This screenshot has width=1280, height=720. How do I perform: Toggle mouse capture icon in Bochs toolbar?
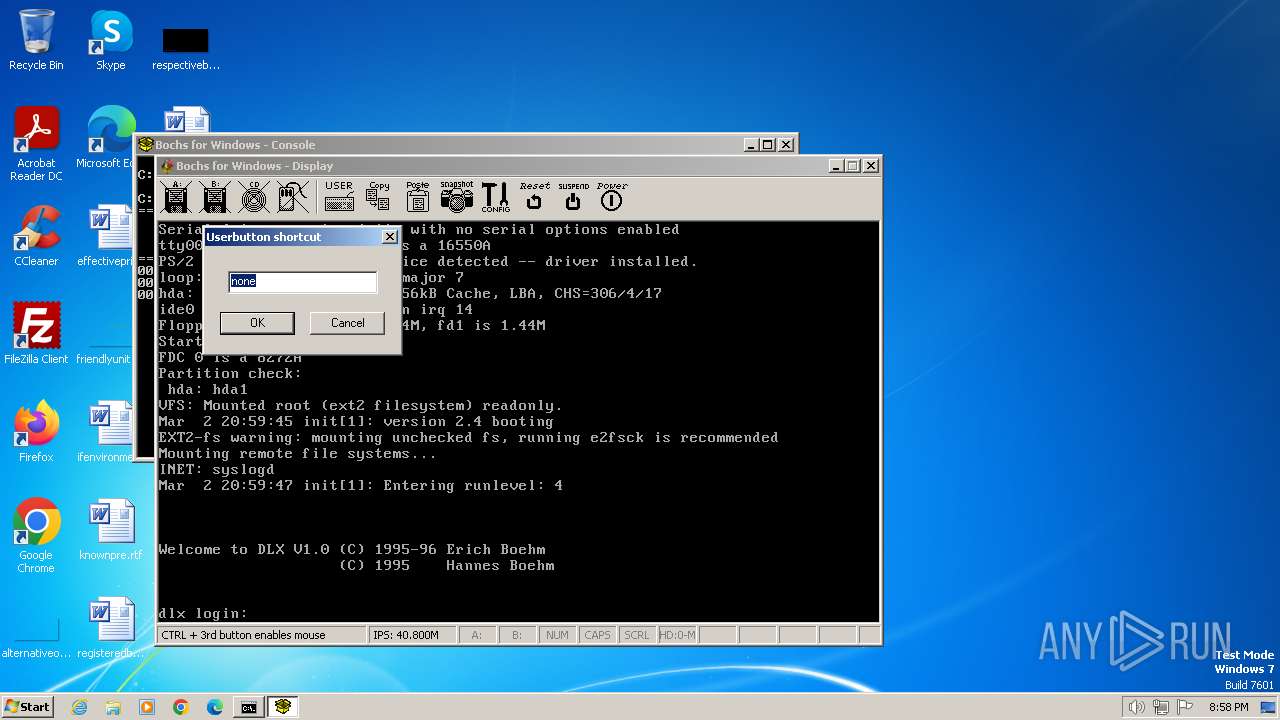[x=293, y=197]
